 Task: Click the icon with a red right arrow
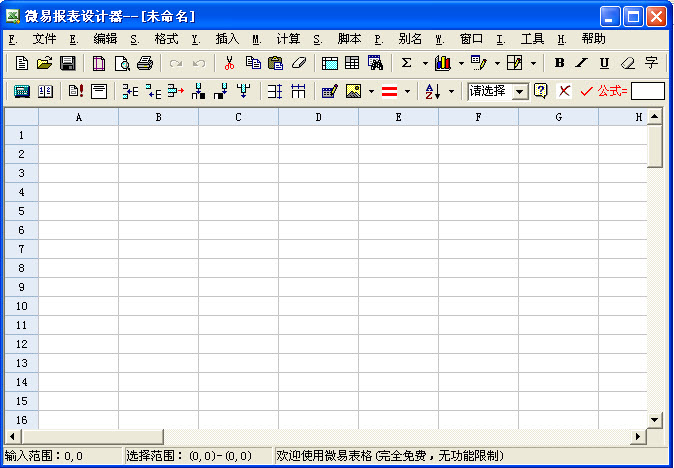point(176,91)
